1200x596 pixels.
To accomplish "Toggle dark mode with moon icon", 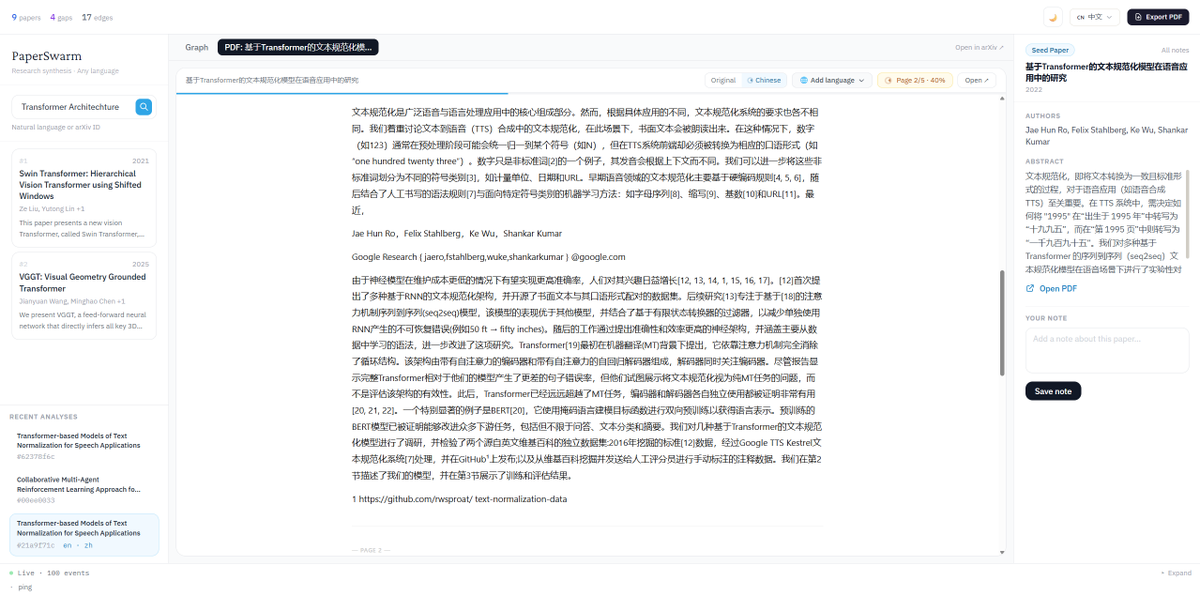I will [1052, 17].
